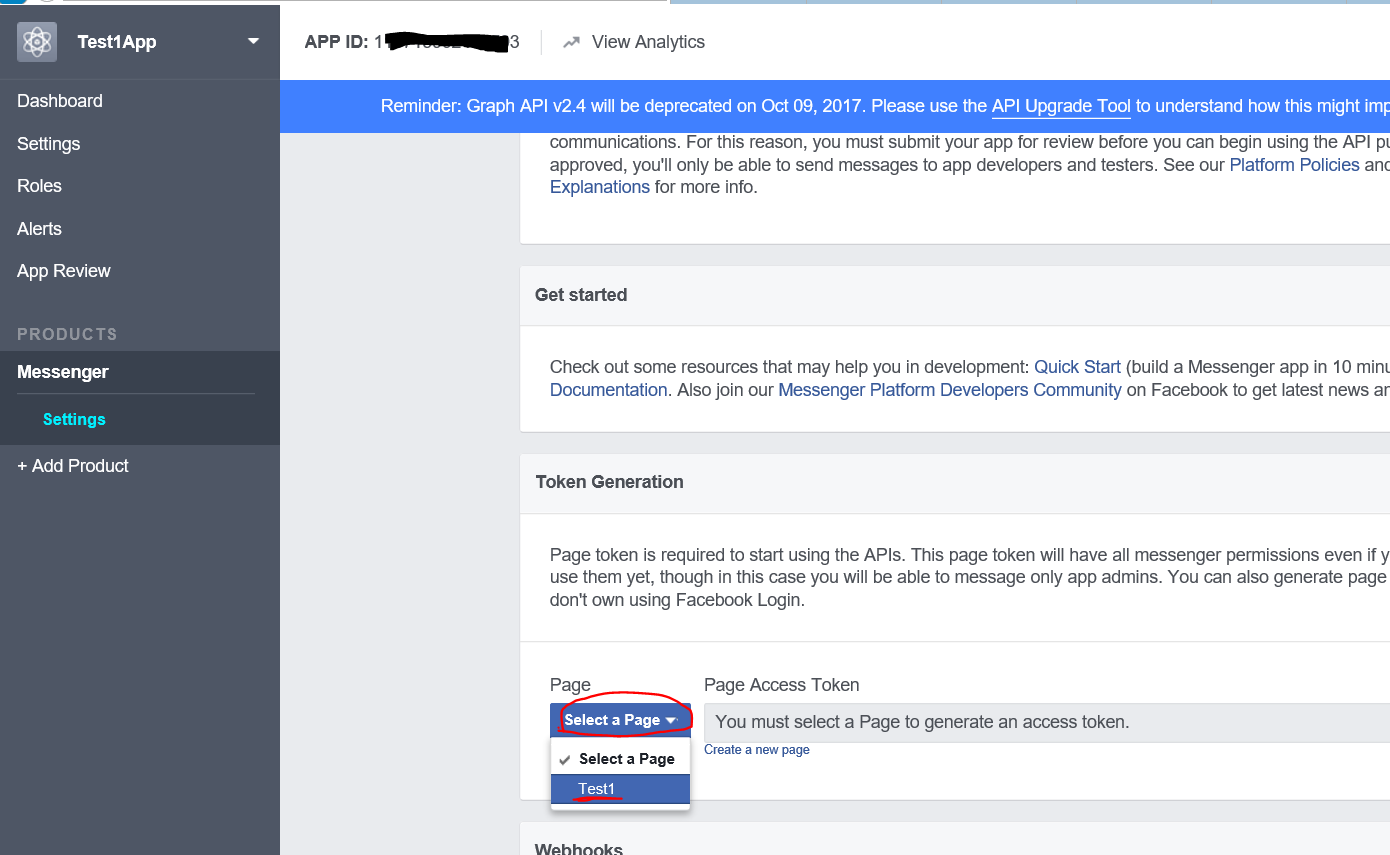Expand the Test1App app switcher arrow

253,41
